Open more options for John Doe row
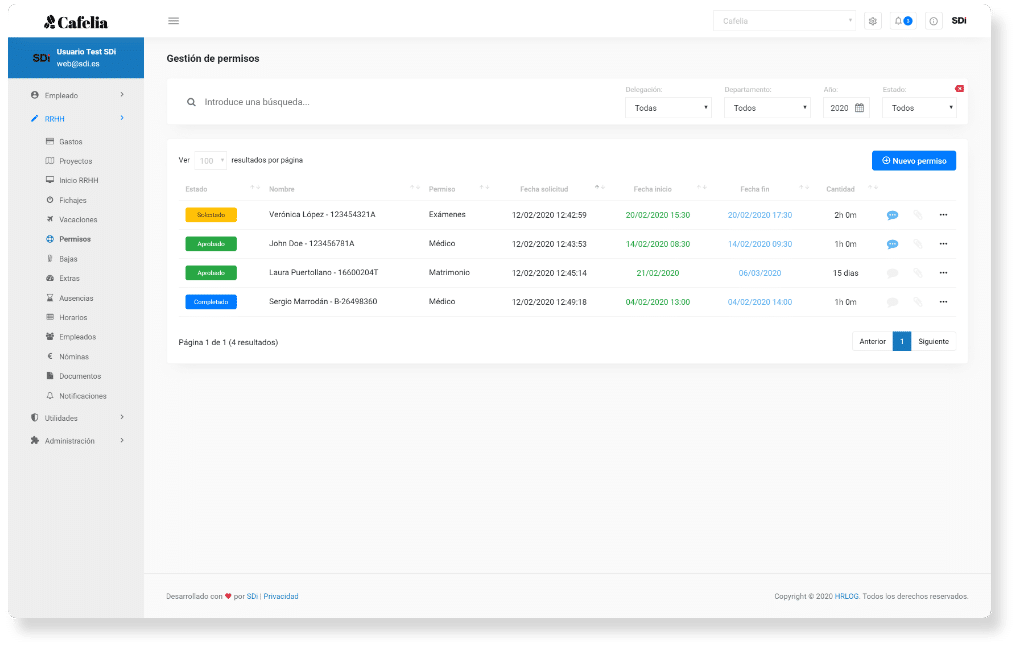 pos(943,244)
